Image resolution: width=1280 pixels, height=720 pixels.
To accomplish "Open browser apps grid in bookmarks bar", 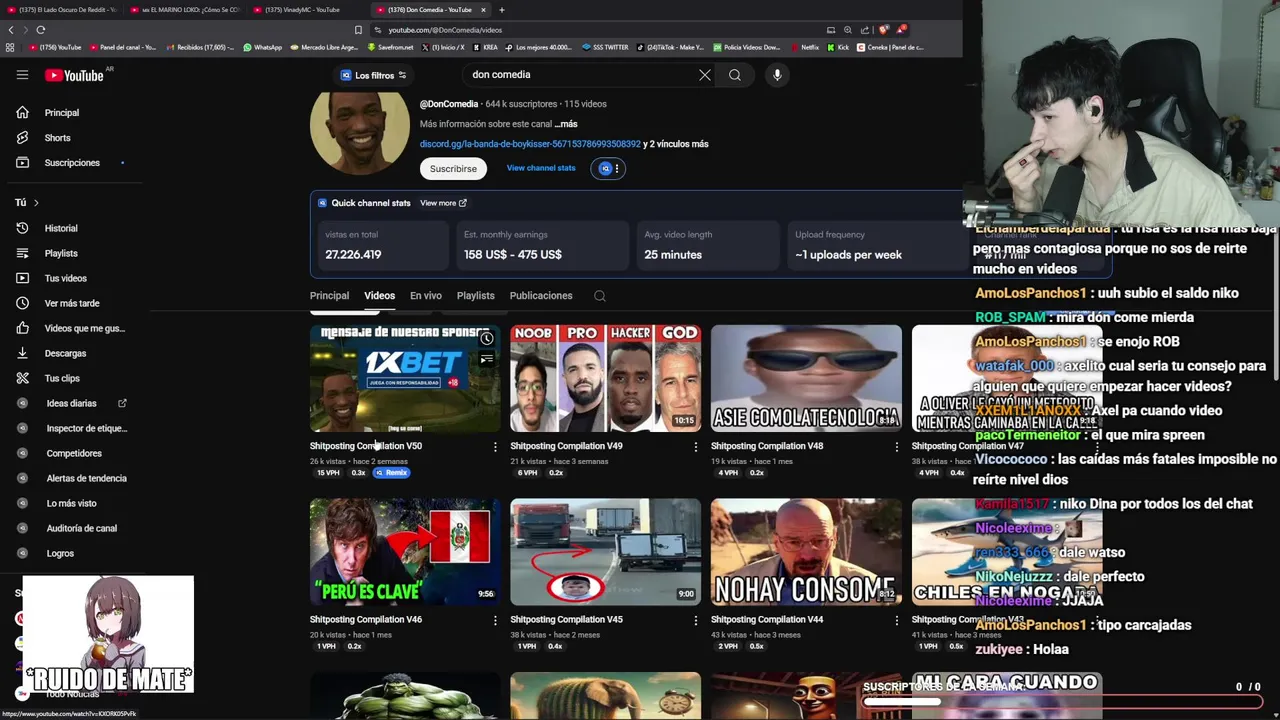I will point(10,47).
